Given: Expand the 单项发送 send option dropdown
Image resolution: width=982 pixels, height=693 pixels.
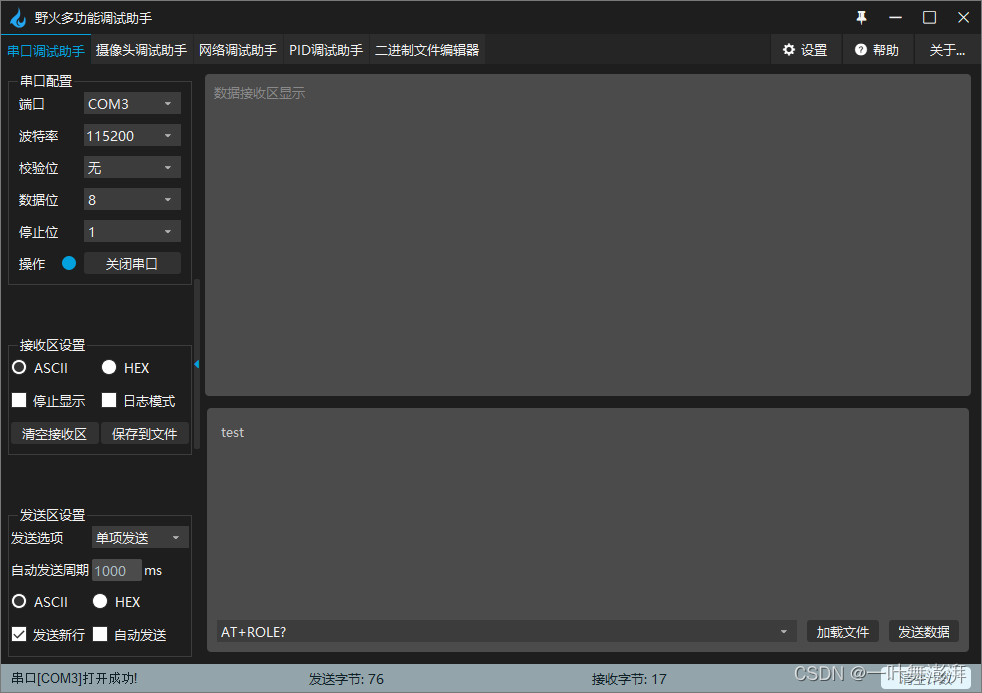Looking at the screenshot, I should tap(139, 537).
